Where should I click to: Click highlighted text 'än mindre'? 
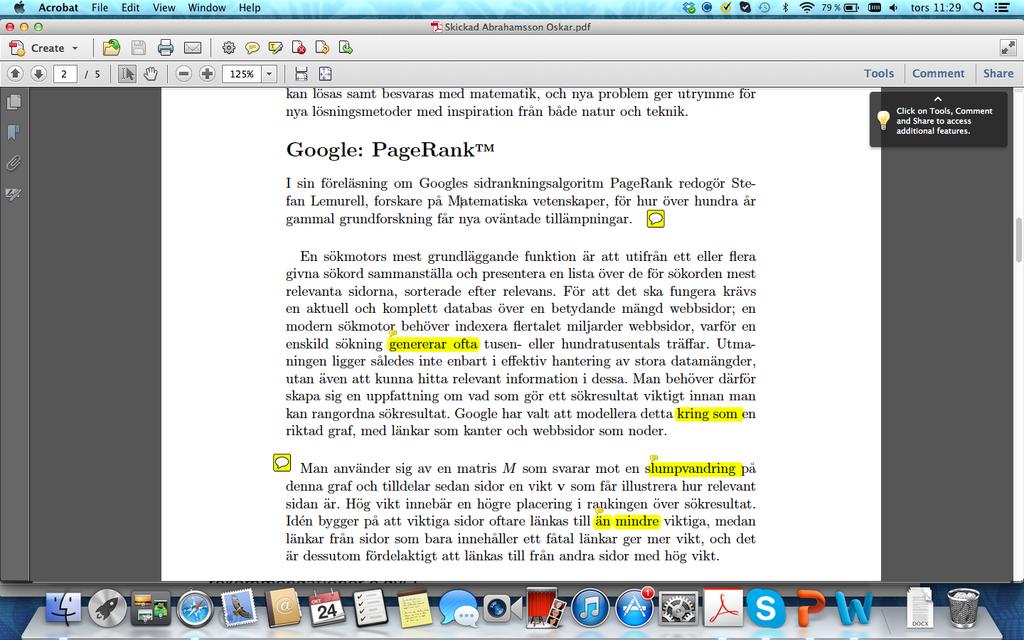point(627,522)
